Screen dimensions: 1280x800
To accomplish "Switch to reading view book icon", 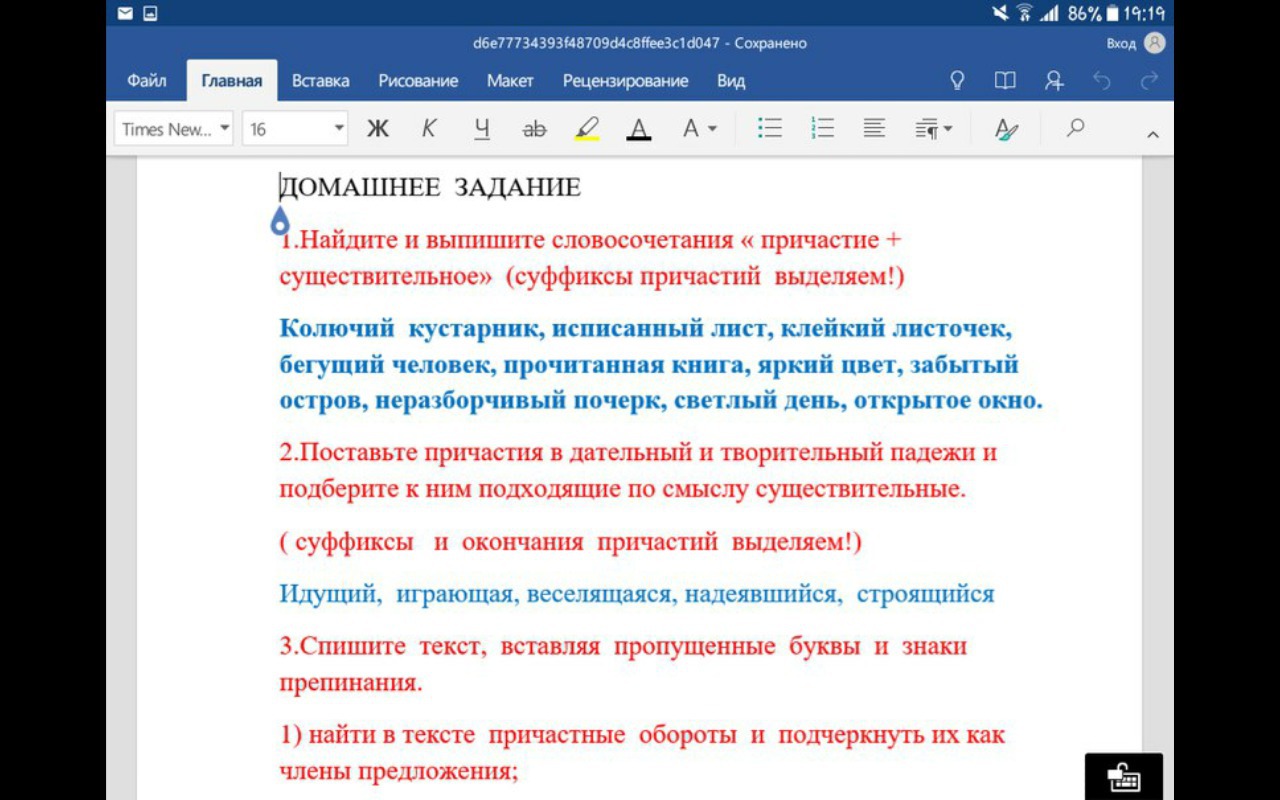I will point(1005,80).
